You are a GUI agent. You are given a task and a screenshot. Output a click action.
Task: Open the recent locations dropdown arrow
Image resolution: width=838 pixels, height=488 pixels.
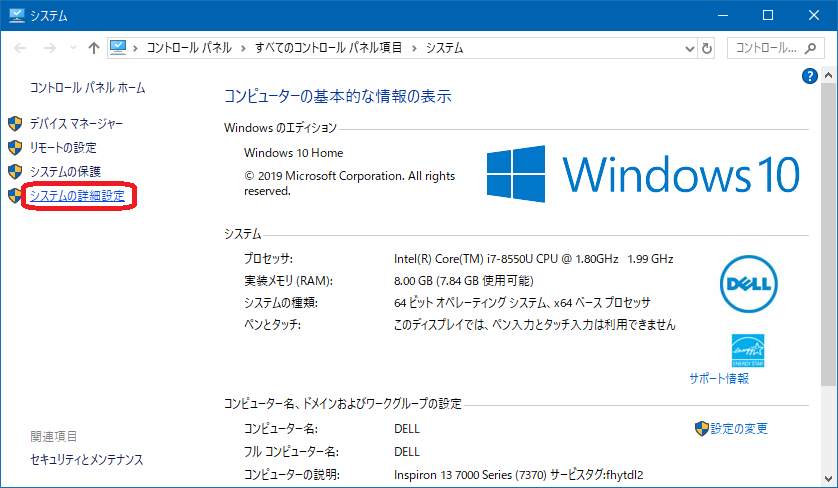point(73,48)
